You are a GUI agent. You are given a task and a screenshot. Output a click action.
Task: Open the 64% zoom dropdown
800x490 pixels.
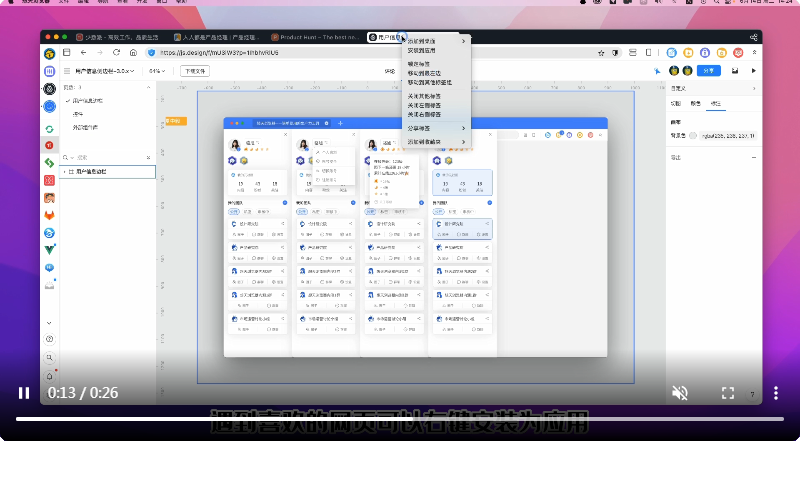tap(157, 71)
